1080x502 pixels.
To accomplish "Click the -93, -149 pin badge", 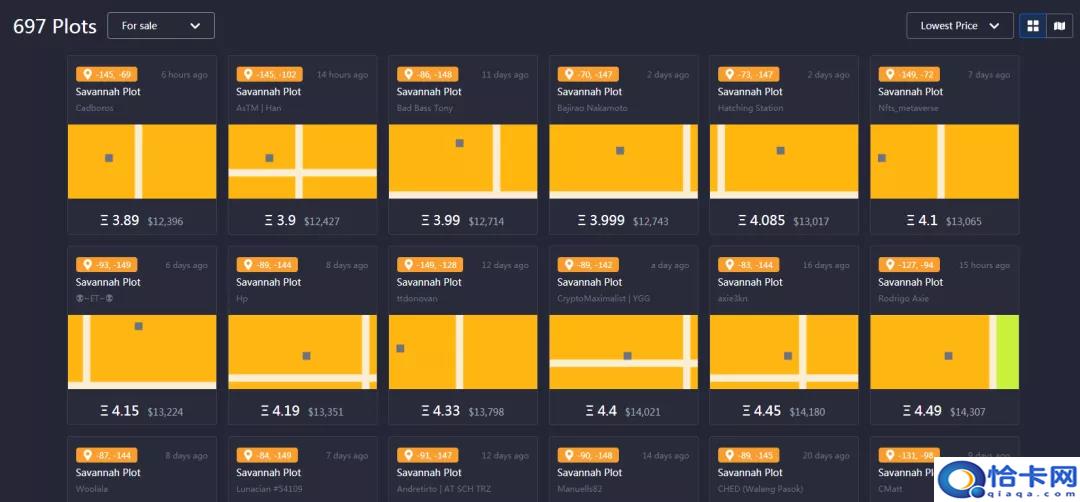I will pos(109,265).
